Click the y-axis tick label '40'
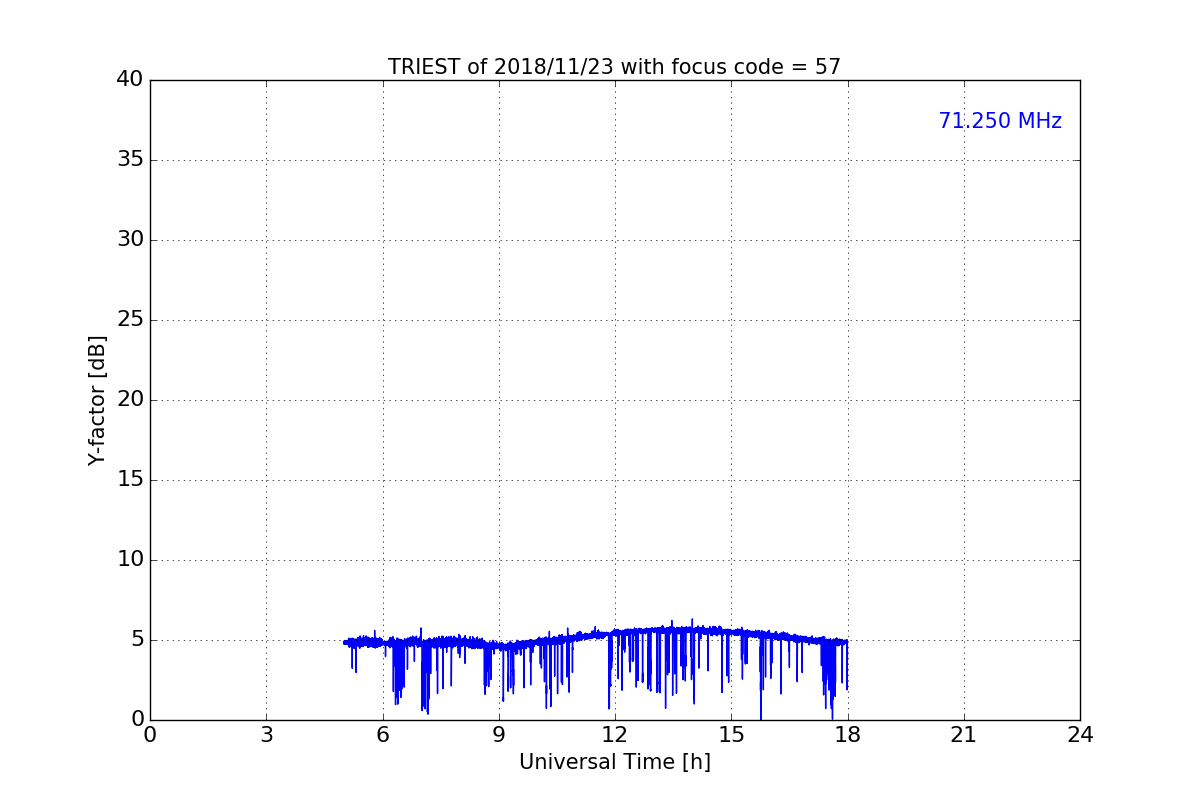 click(x=130, y=80)
